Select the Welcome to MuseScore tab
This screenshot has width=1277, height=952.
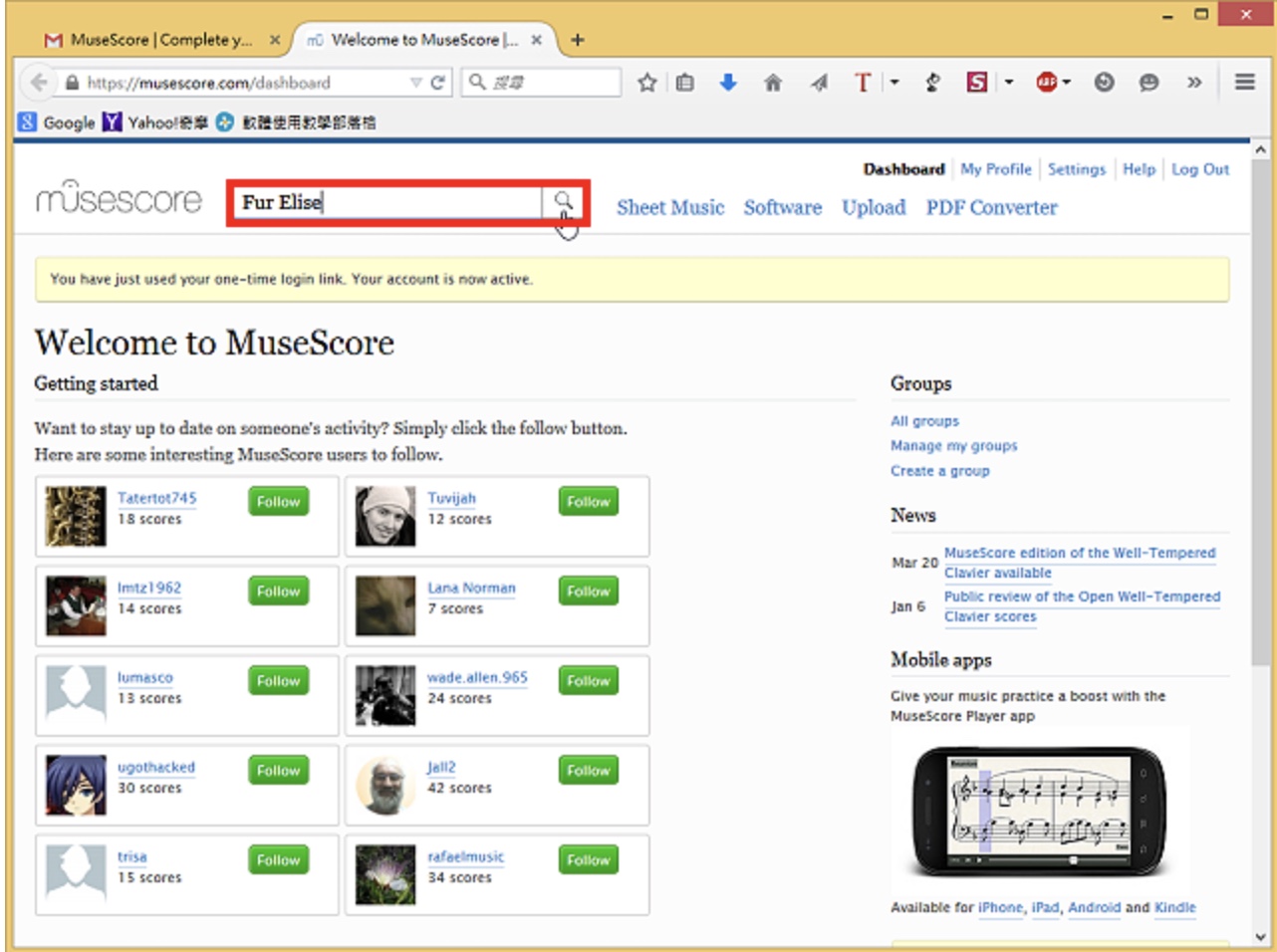click(x=425, y=40)
